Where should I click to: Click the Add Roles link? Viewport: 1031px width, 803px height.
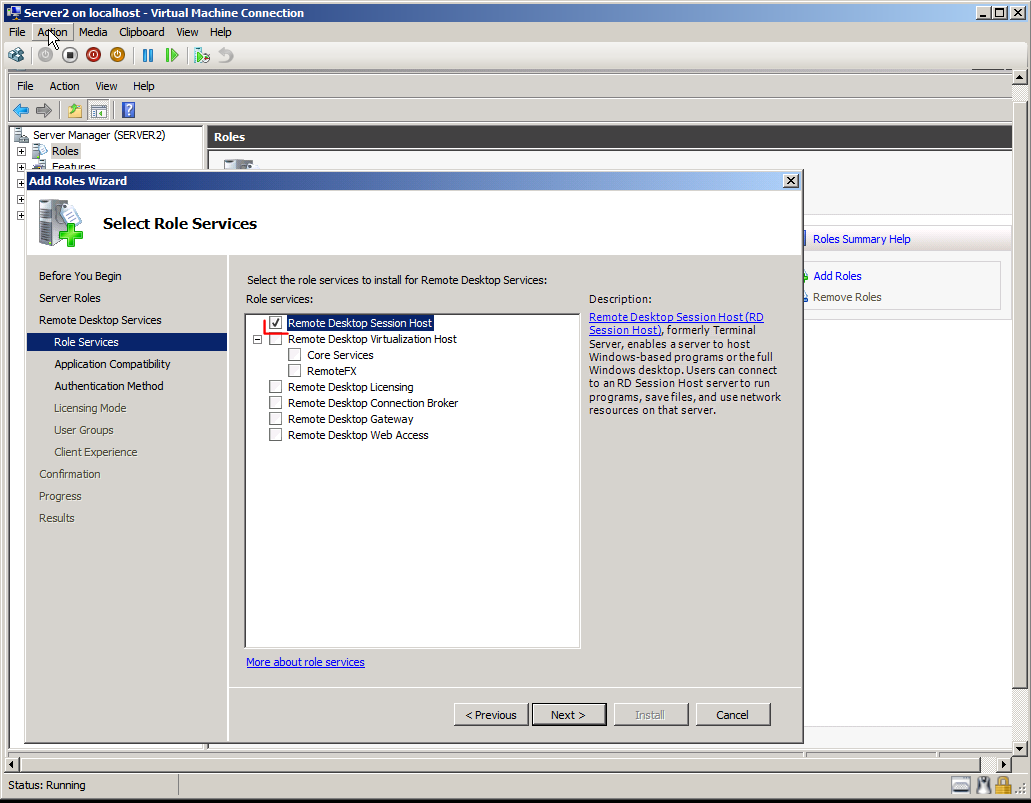coord(837,276)
